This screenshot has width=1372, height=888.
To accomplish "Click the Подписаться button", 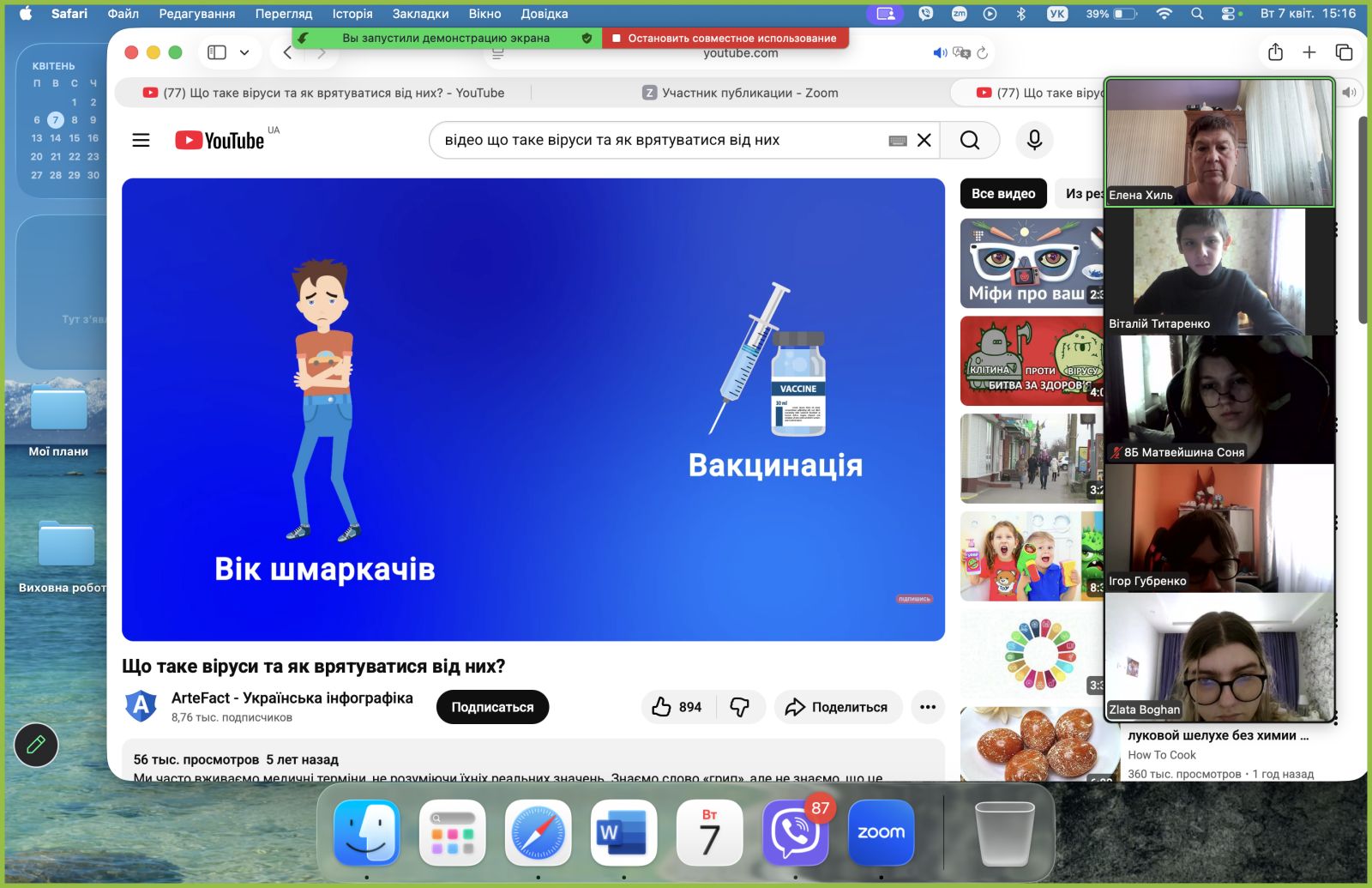I will (492, 707).
